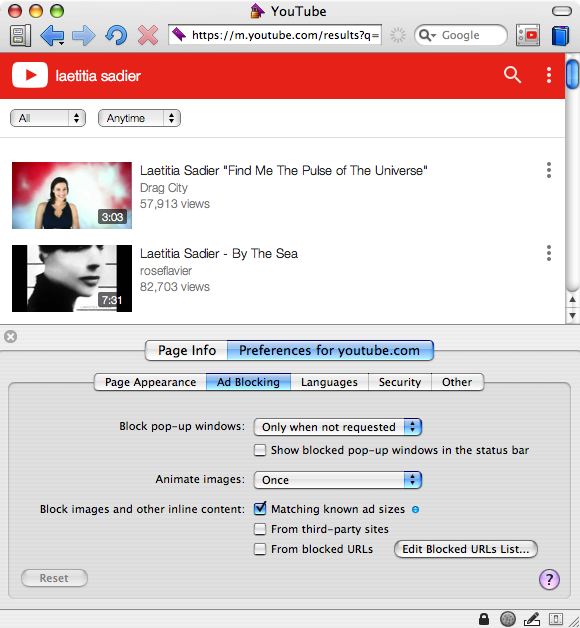The height and width of the screenshot is (628, 580).
Task: Click the blue vertical scrollbar thumb
Action: [x=572, y=74]
